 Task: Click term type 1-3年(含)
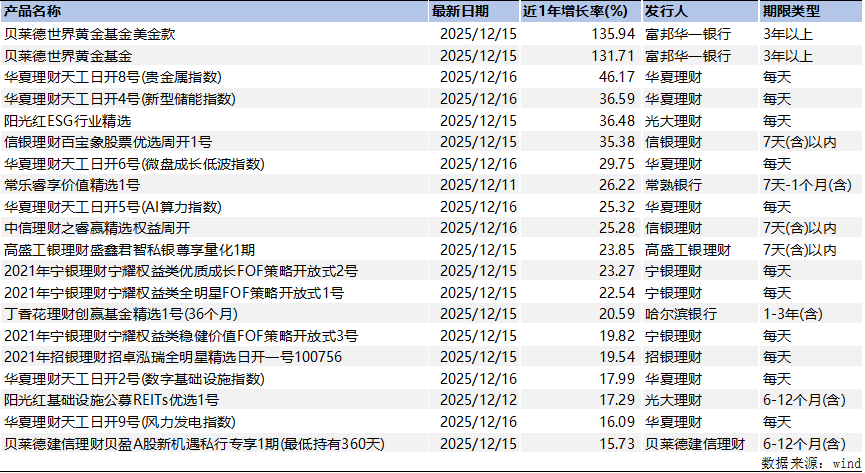[793, 314]
